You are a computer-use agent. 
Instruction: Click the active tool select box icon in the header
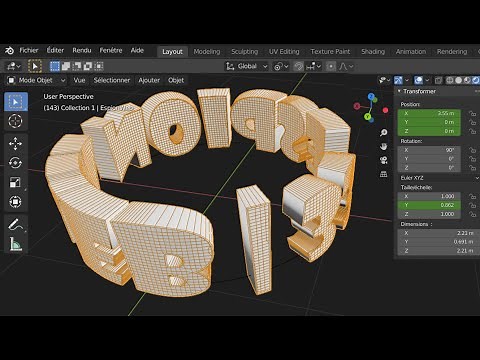coord(35,66)
